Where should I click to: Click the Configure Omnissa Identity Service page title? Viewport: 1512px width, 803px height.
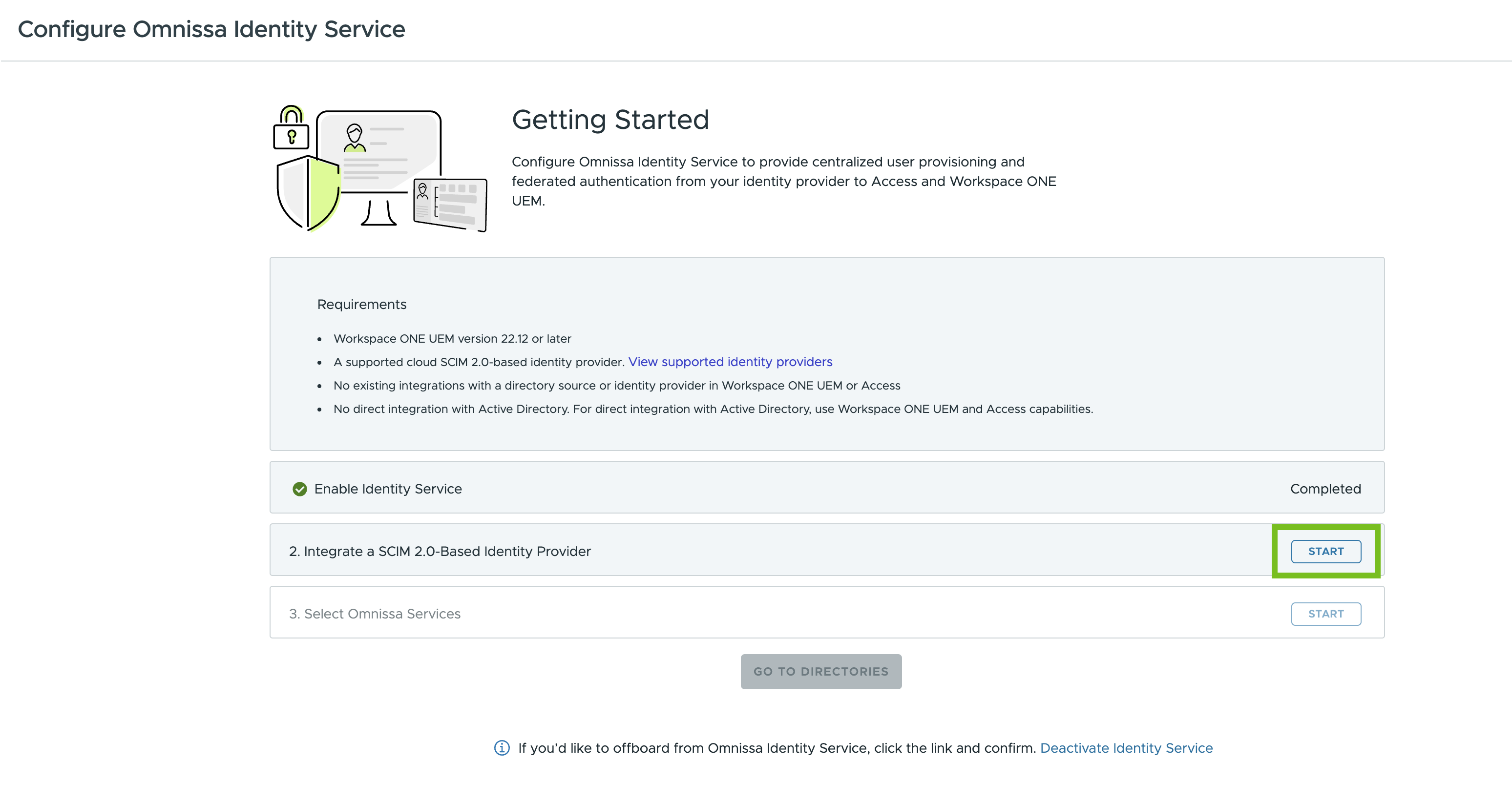[211, 29]
